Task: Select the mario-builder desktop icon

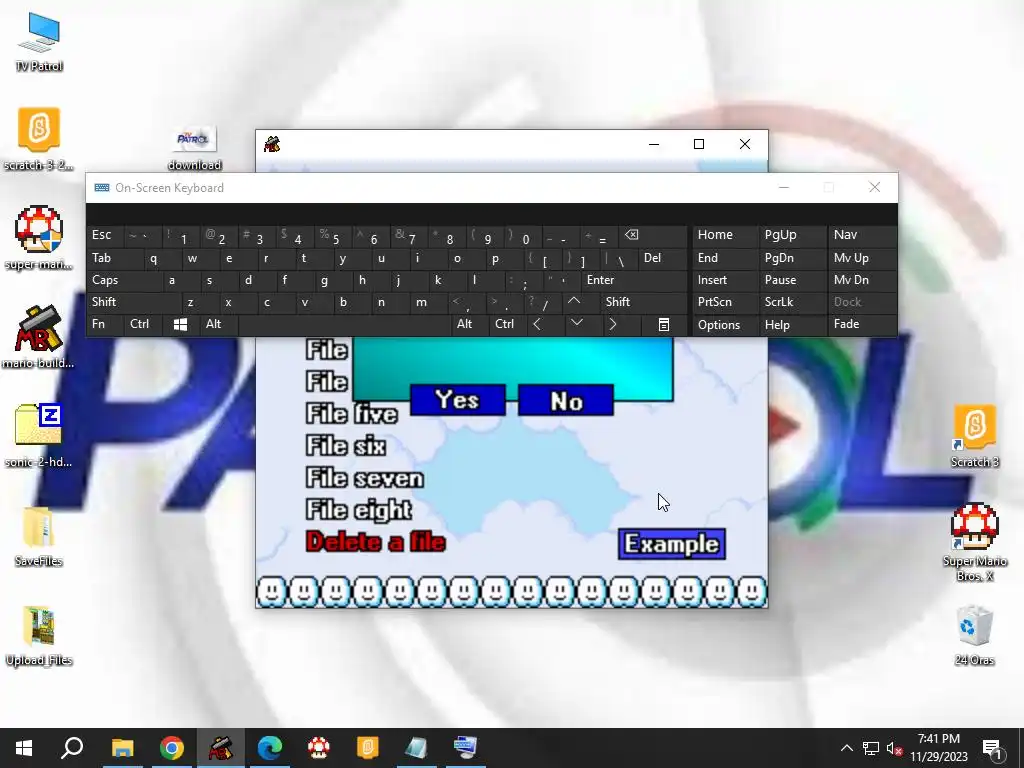Action: click(39, 337)
